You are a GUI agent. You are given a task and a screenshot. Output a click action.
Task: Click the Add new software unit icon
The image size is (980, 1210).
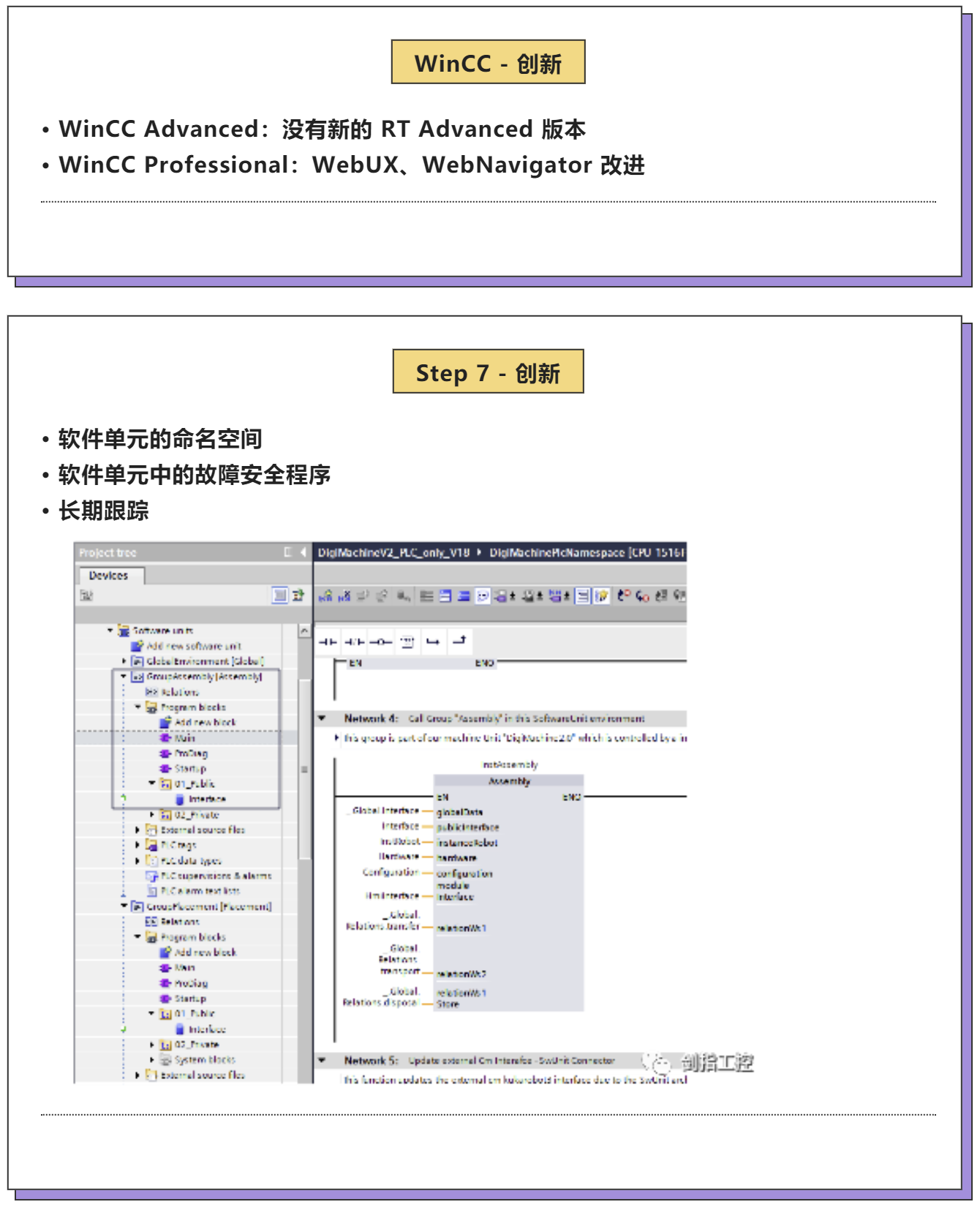pyautogui.click(x=137, y=646)
